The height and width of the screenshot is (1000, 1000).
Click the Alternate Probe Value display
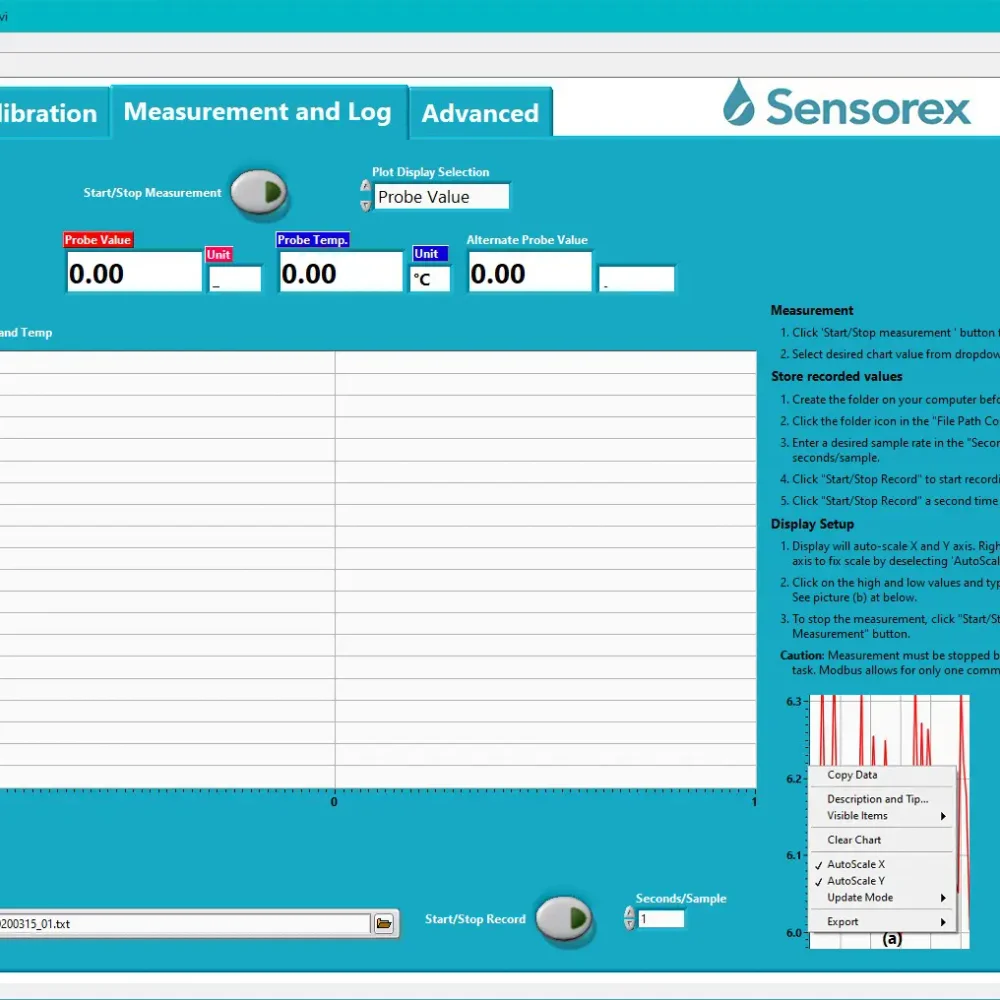(529, 273)
